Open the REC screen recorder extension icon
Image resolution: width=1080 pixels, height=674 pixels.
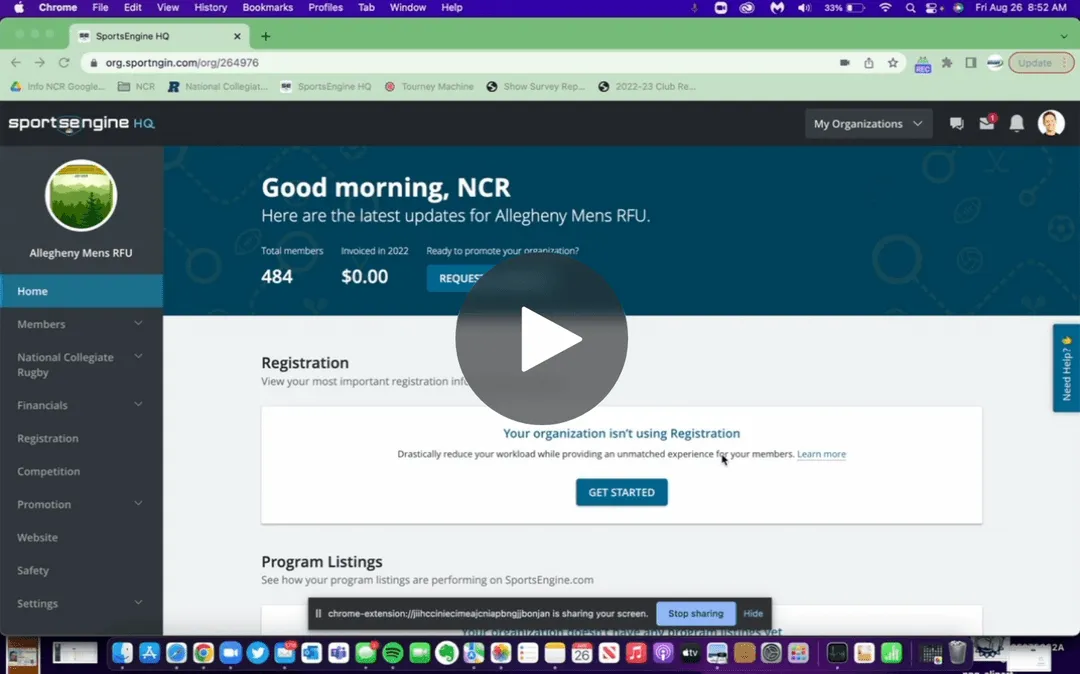[x=922, y=64]
